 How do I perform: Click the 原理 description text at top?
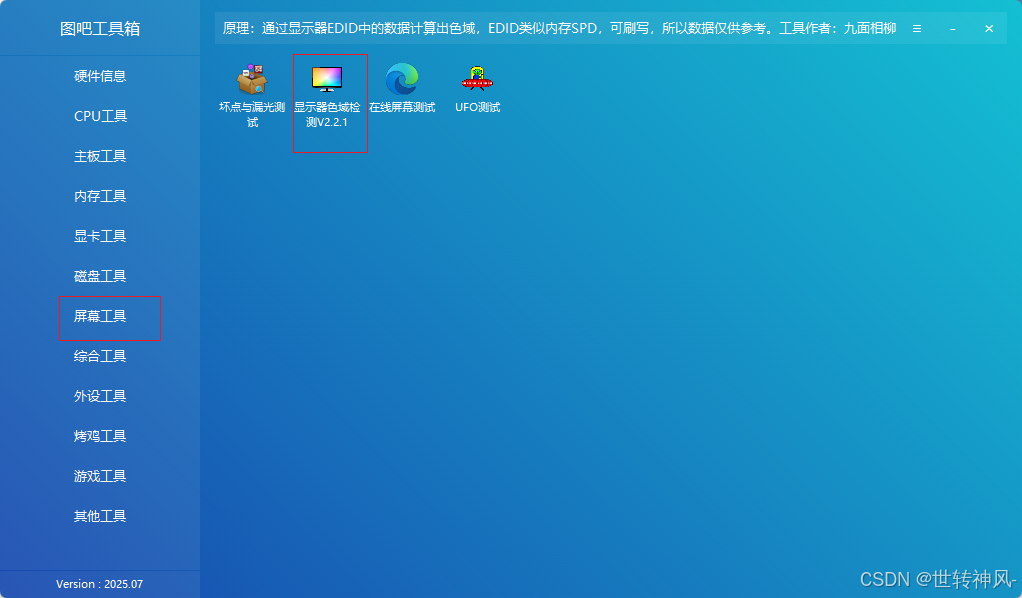tap(559, 29)
